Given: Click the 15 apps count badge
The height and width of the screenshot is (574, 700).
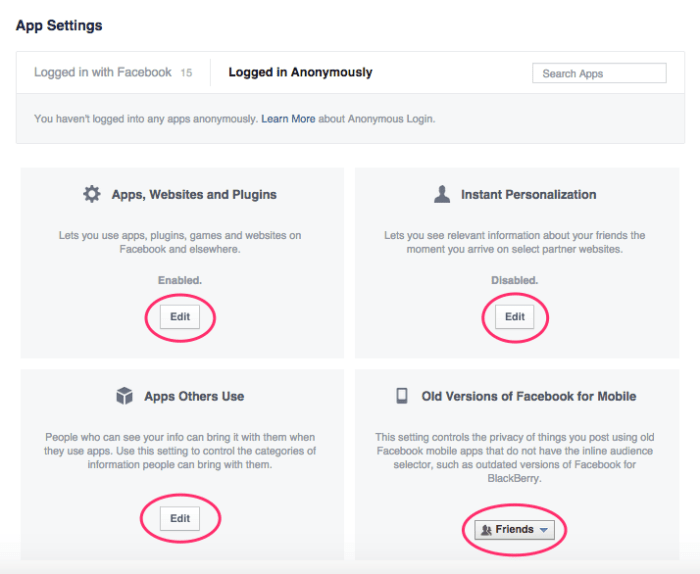Looking at the screenshot, I should click(x=186, y=73).
